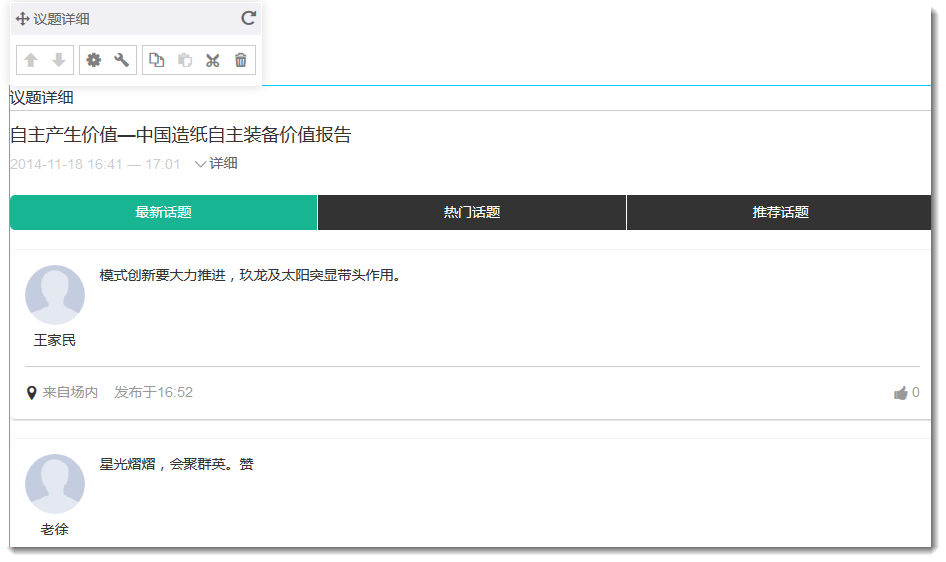The width and height of the screenshot is (946, 562).
Task: Click the paste clipboard icon
Action: [x=185, y=60]
